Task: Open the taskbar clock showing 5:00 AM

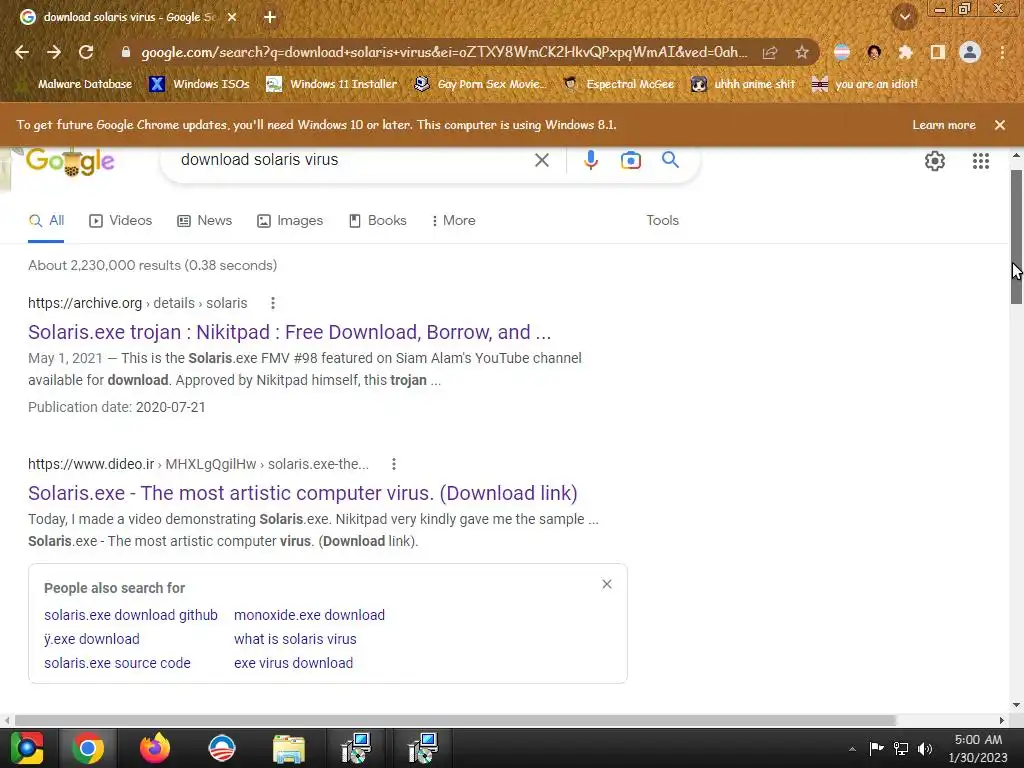Action: [x=978, y=748]
